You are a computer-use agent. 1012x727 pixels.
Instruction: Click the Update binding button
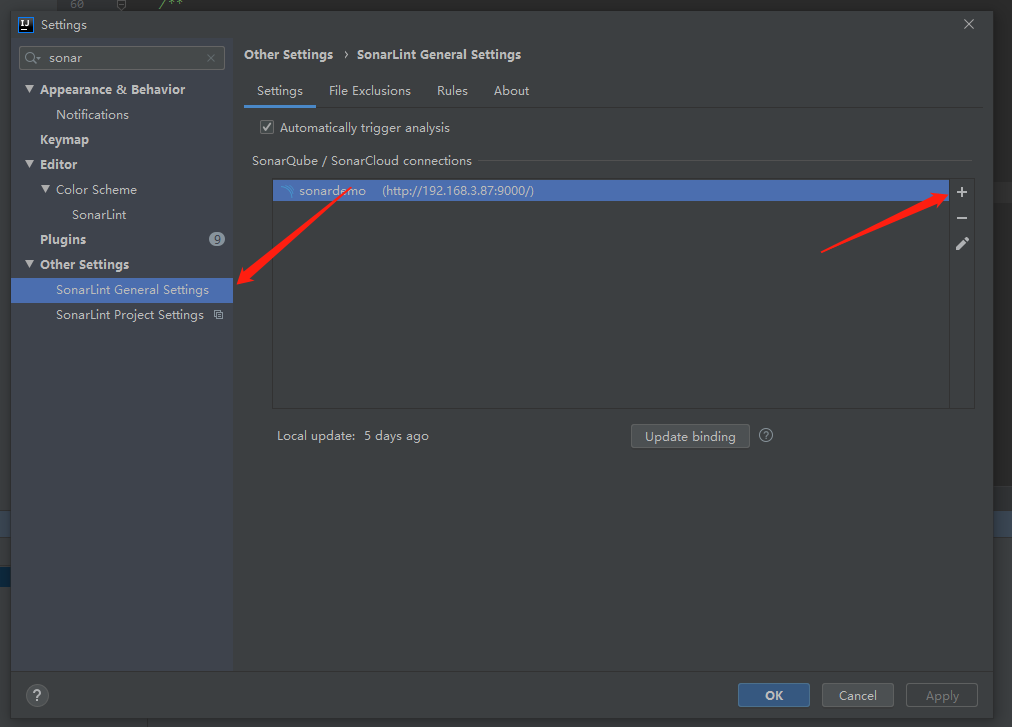coord(690,436)
